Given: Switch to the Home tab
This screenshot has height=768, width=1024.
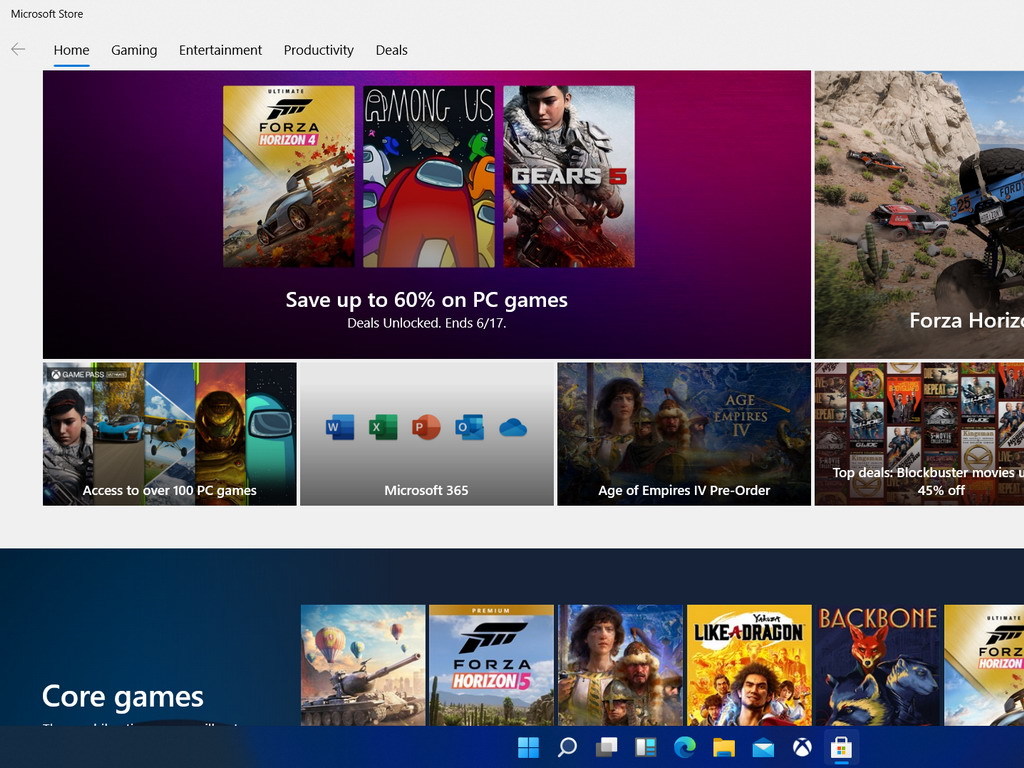Looking at the screenshot, I should pyautogui.click(x=71, y=50).
